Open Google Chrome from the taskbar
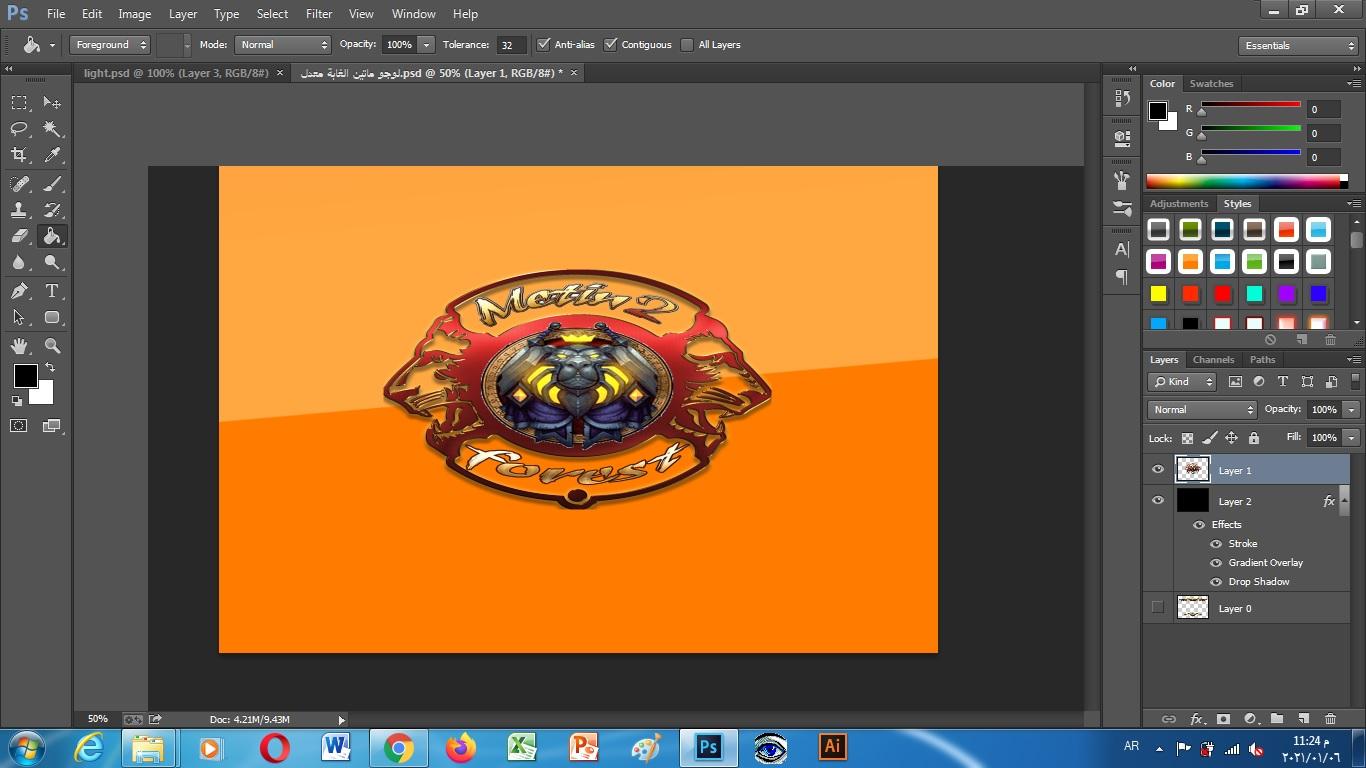This screenshot has height=768, width=1366. coord(398,748)
